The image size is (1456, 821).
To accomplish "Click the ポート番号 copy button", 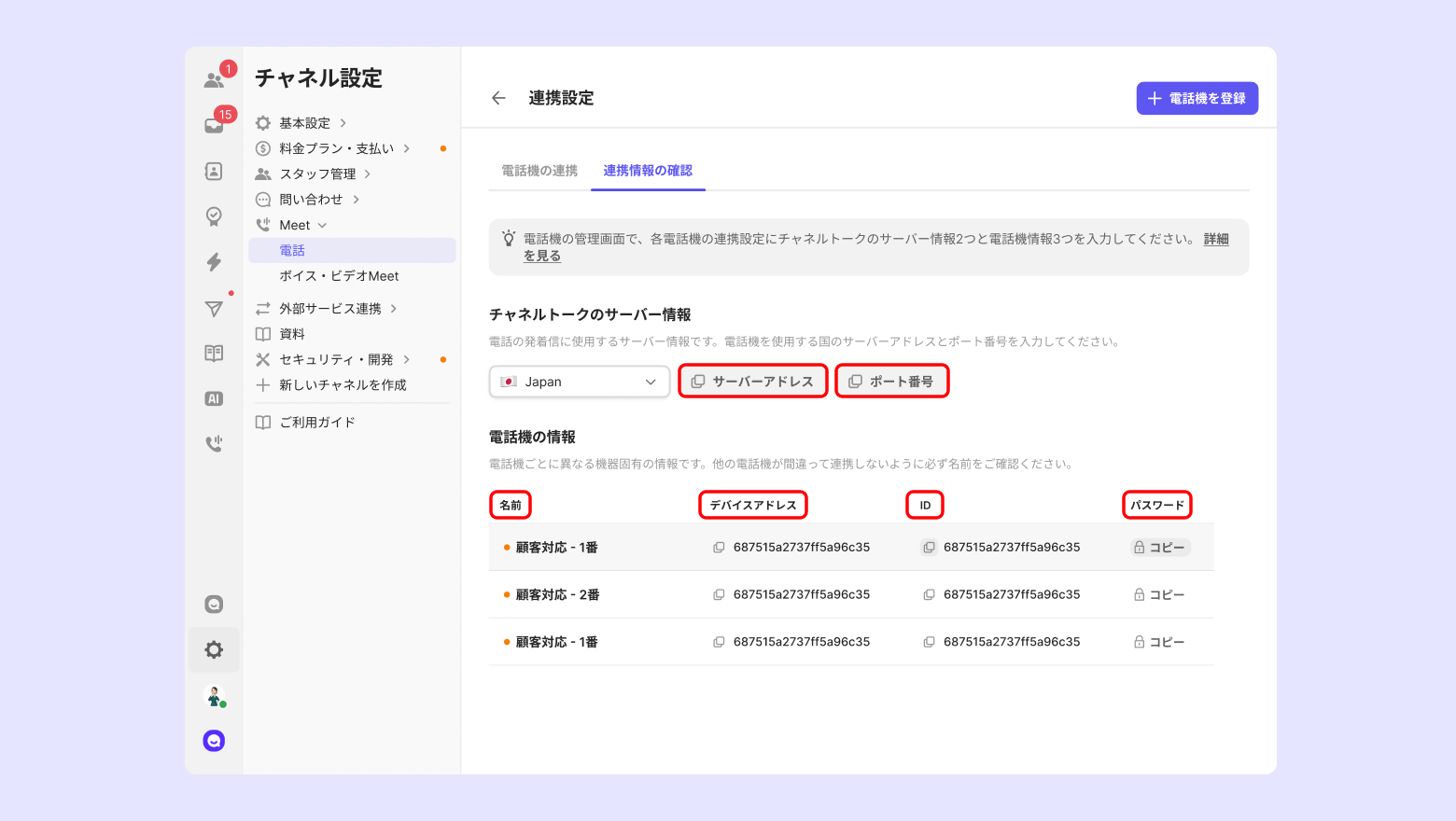I will click(x=891, y=382).
